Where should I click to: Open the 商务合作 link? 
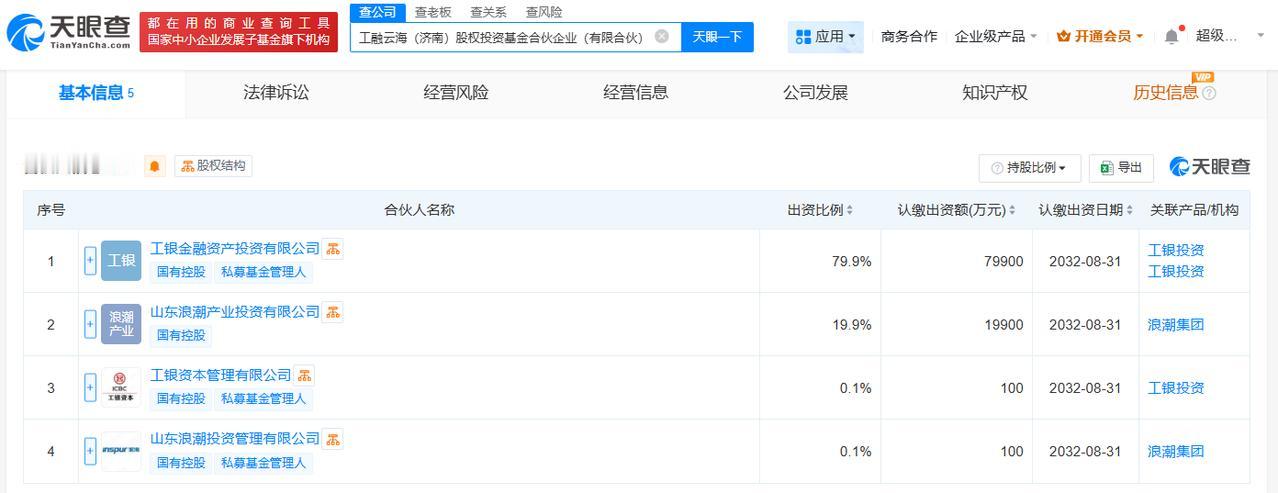[x=909, y=37]
